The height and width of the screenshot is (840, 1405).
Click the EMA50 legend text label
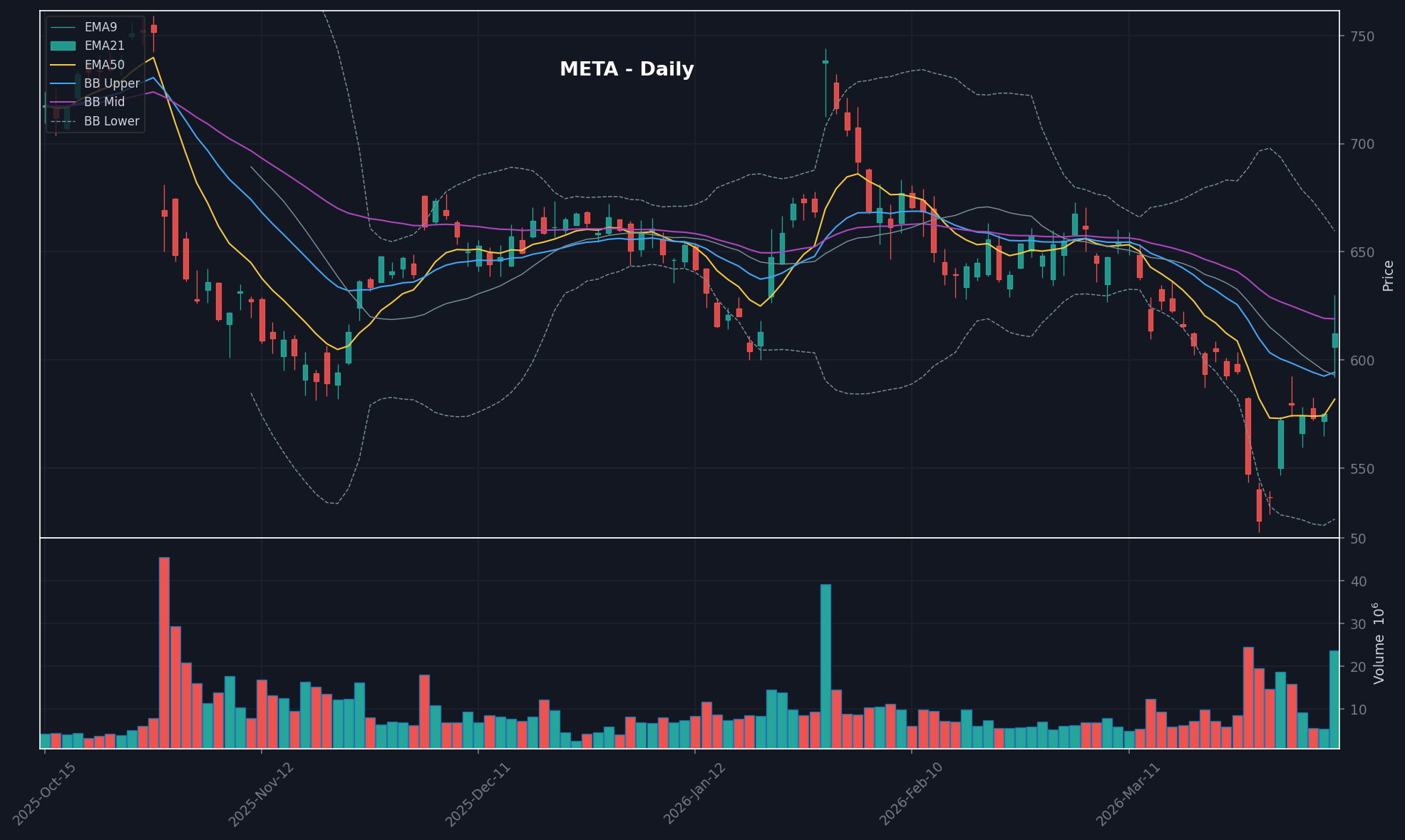[x=104, y=65]
